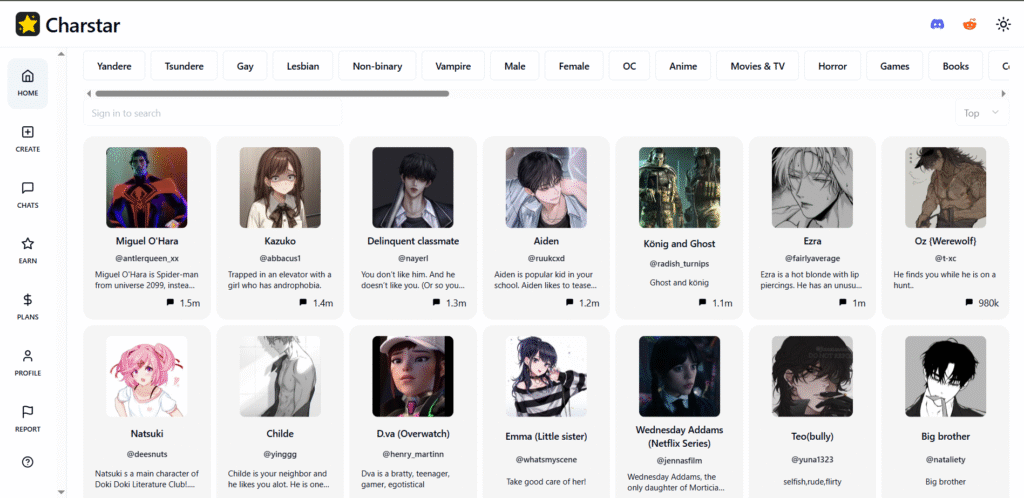Open Oz {Werewolf} avatar image
Screen dimensions: 1024x498
pos(945,187)
